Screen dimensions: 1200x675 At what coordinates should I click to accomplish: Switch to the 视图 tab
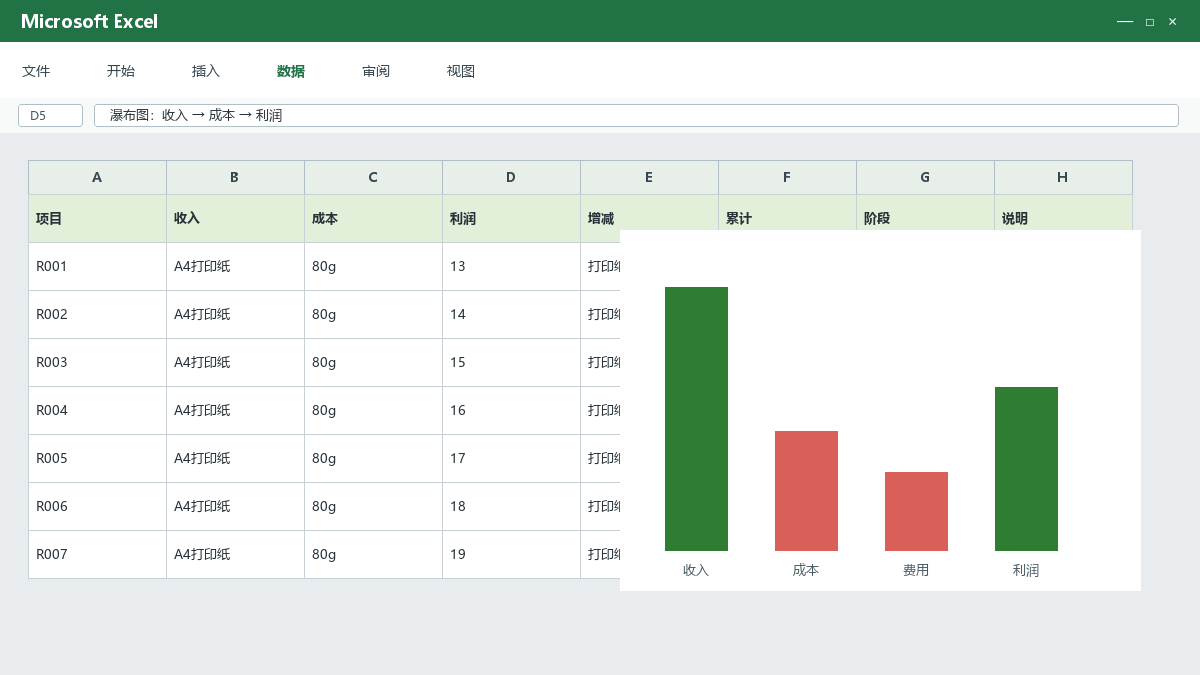[461, 71]
